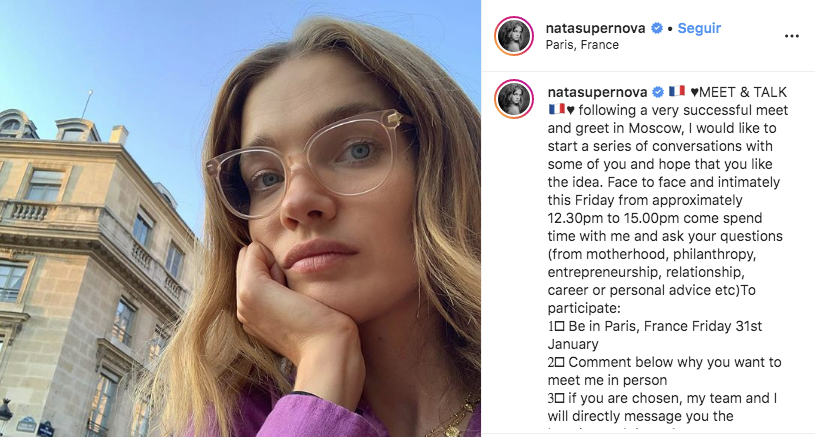Click the "Comment below why you want" line
The image size is (815, 437).
pos(678,363)
